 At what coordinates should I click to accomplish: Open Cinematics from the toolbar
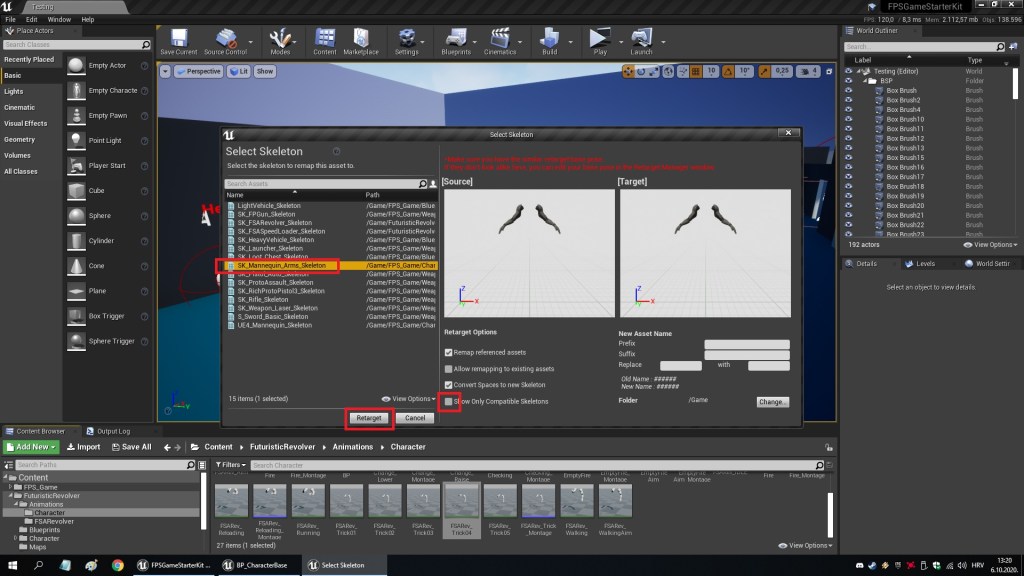(x=502, y=41)
